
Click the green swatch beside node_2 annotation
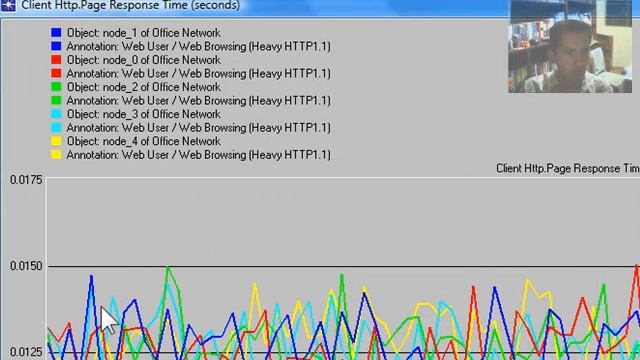[56, 100]
